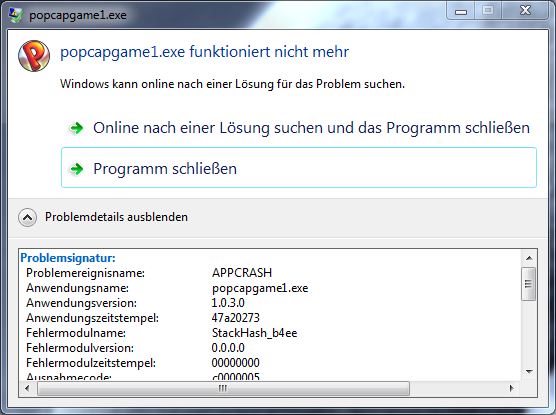Click heading 'popcapgame1.exe funktioniert nicht mehr'
Viewport: 556px width, 415px height.
coord(205,52)
